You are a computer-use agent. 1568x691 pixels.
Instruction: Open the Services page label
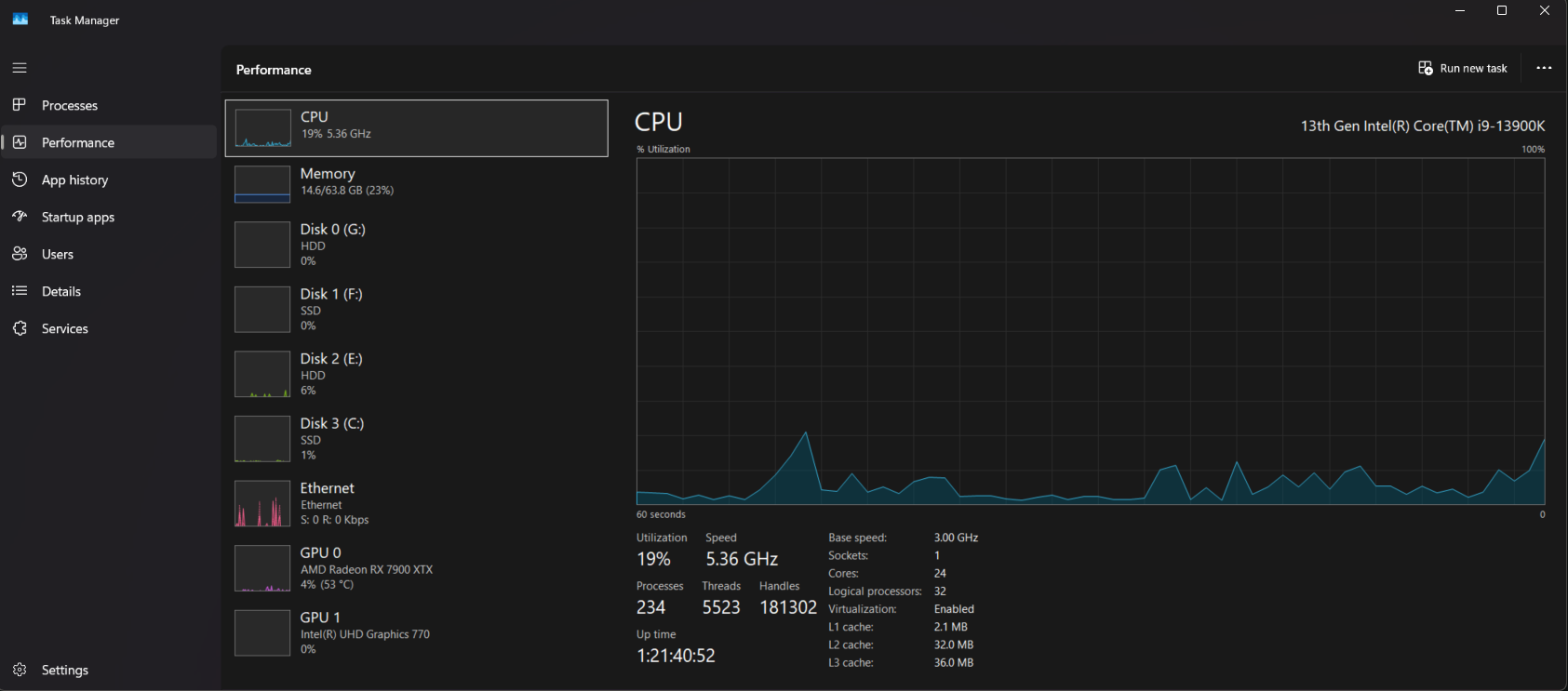pos(65,328)
